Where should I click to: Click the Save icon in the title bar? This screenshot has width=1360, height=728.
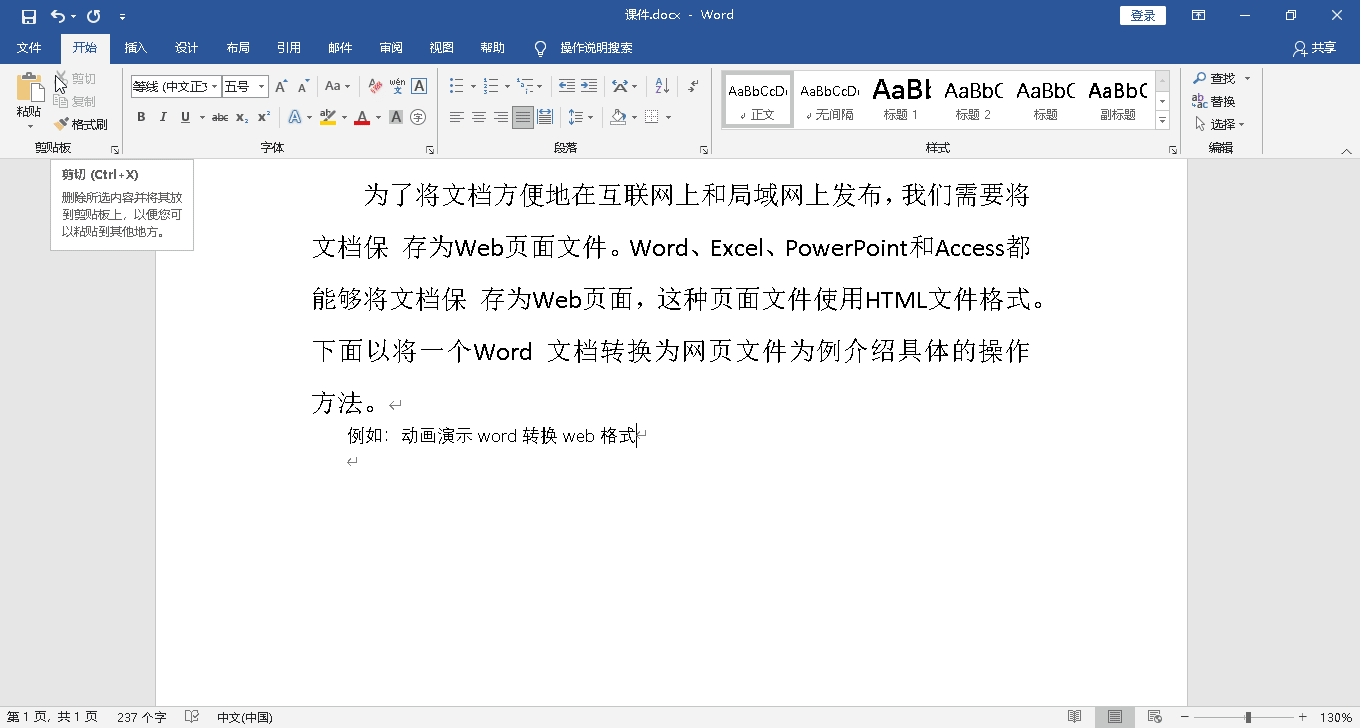28,16
